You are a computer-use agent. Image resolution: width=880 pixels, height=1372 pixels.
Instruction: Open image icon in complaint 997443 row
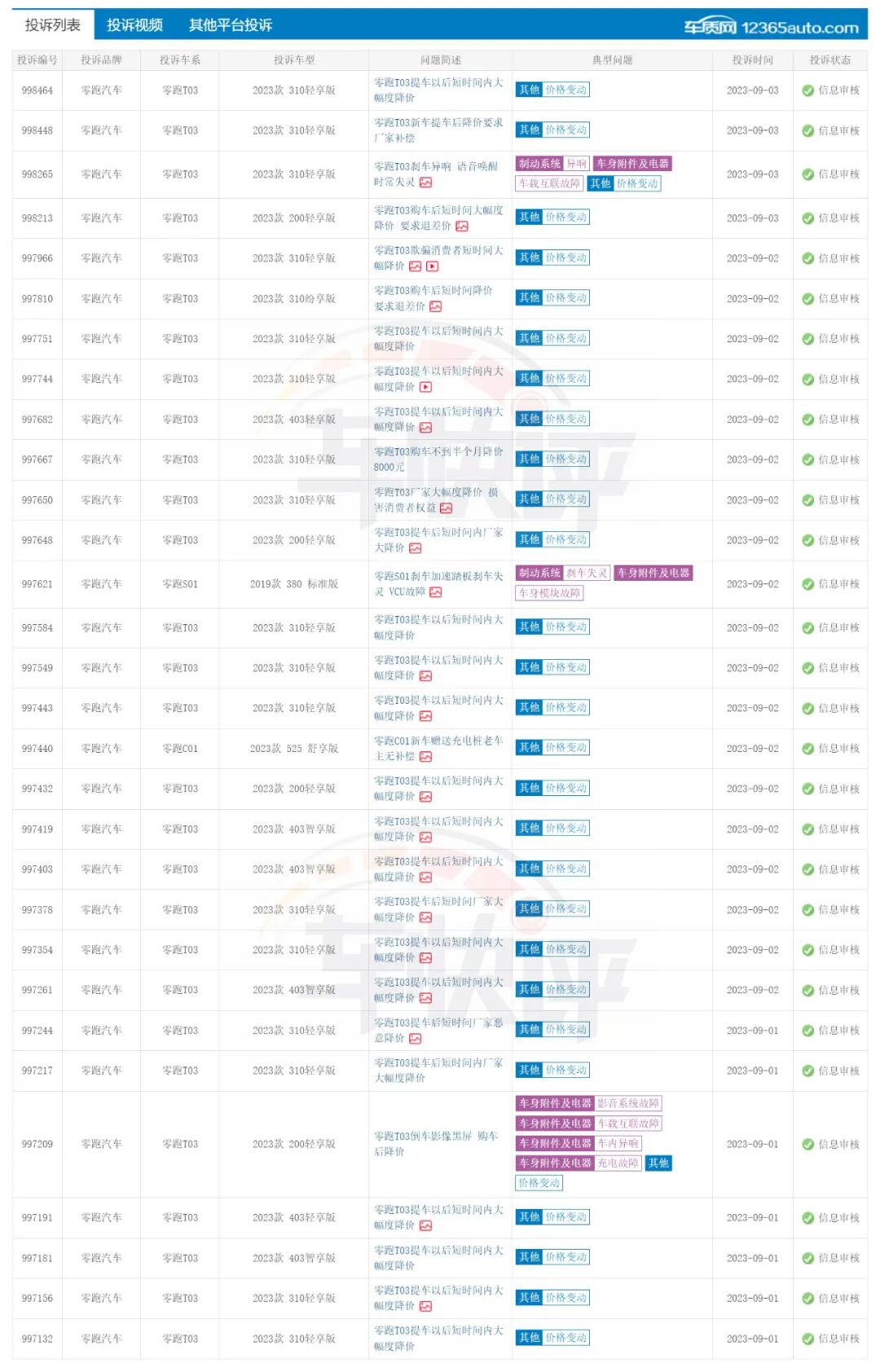point(425,716)
